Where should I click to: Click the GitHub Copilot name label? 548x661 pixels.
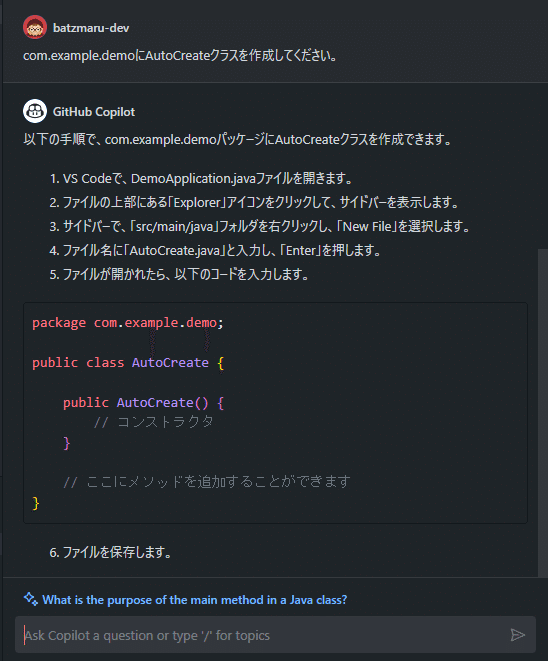coord(94,112)
